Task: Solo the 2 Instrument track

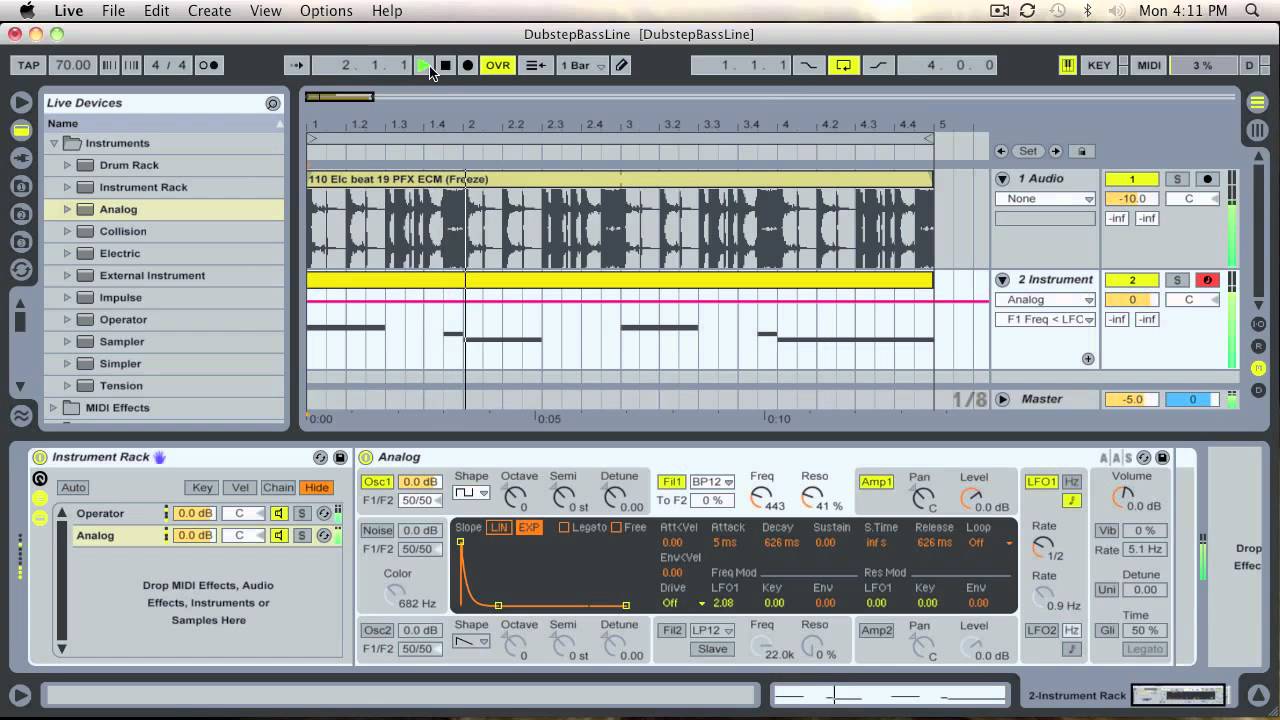Action: coord(1177,280)
